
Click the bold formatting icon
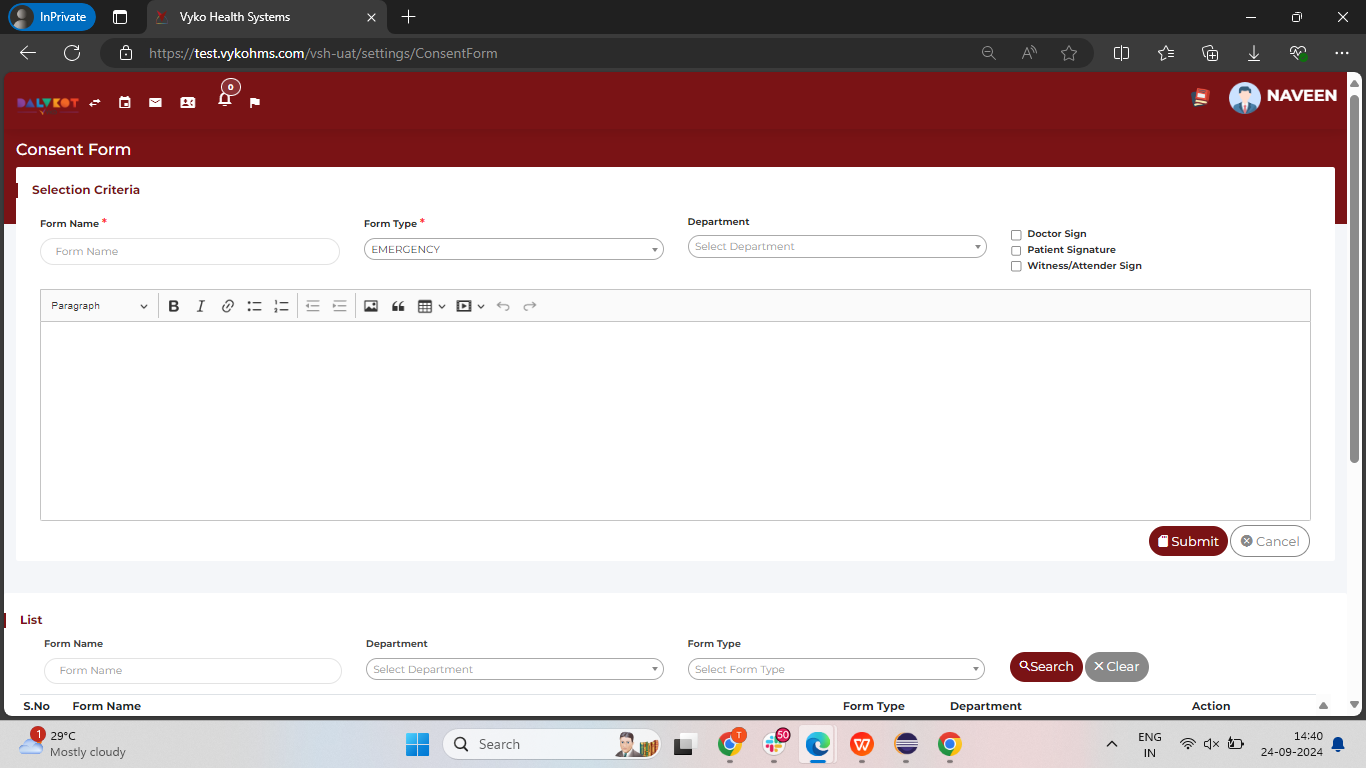(174, 306)
